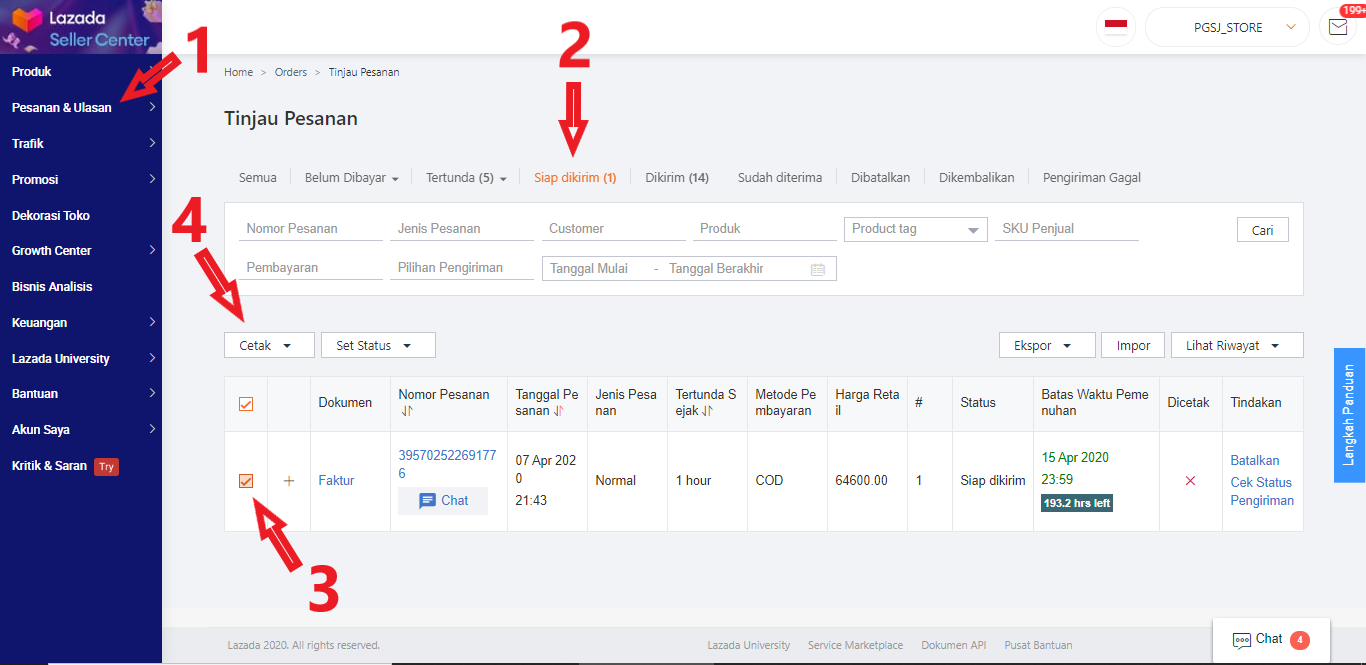Screen dimensions: 1366x665
Task: Open the PGSJ_STORE account dropdown
Action: pyautogui.click(x=1227, y=27)
